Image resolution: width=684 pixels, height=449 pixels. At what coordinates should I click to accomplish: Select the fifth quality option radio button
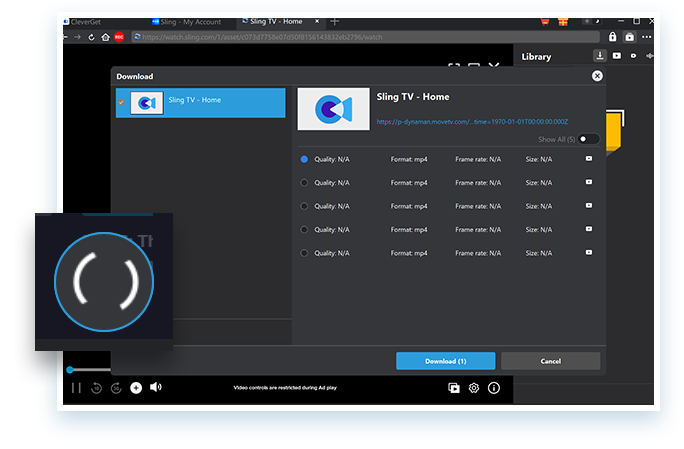304,253
